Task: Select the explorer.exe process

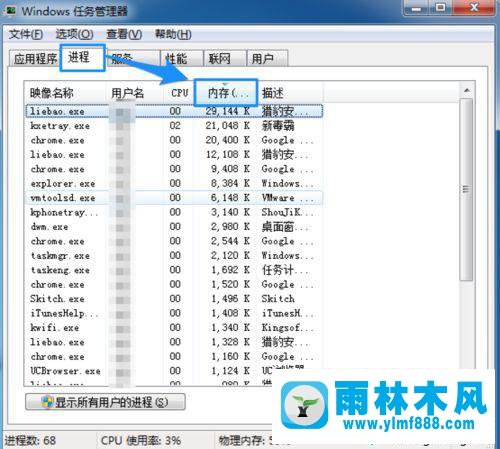Action: (x=174, y=183)
